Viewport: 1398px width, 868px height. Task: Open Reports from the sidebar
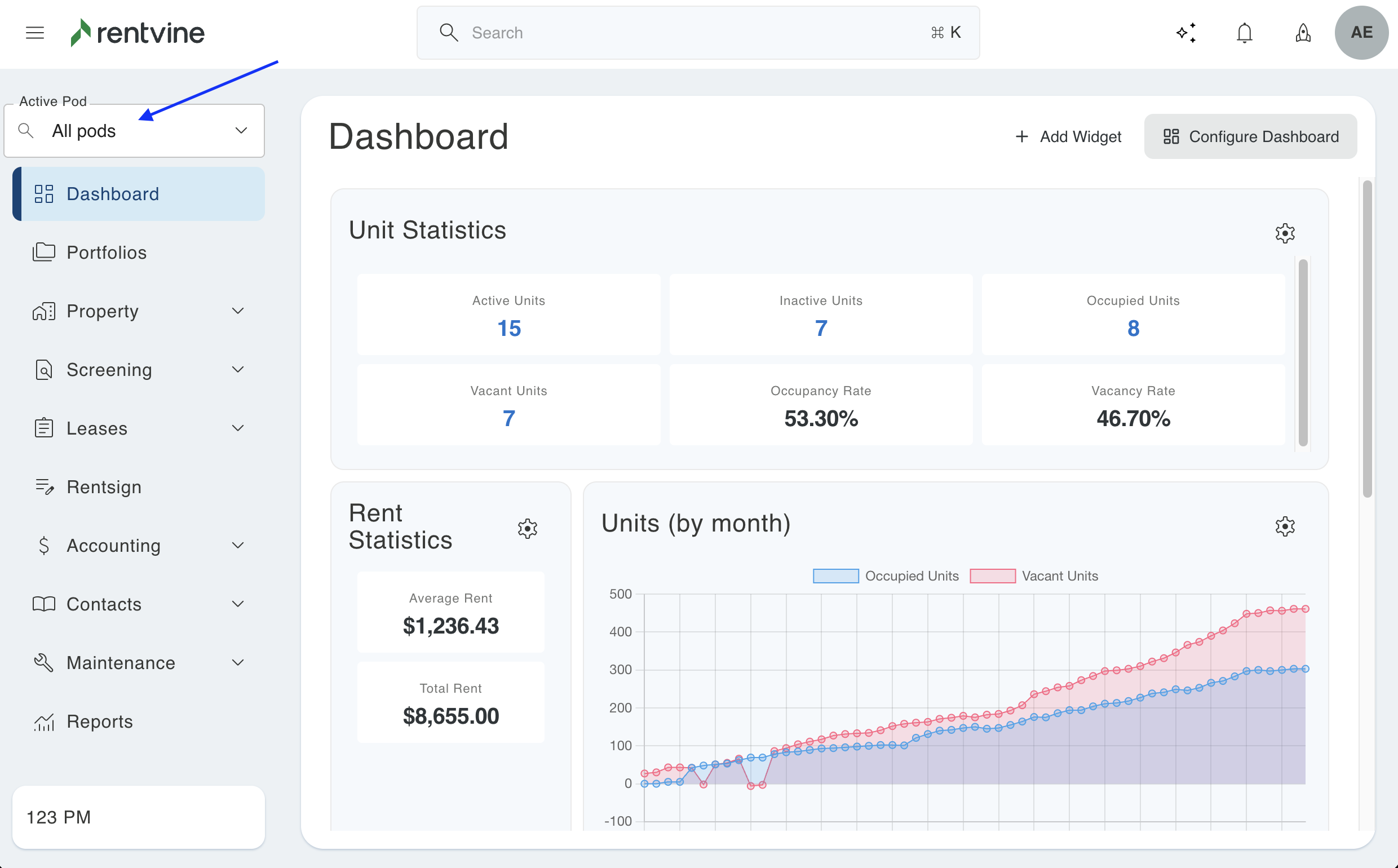point(100,721)
